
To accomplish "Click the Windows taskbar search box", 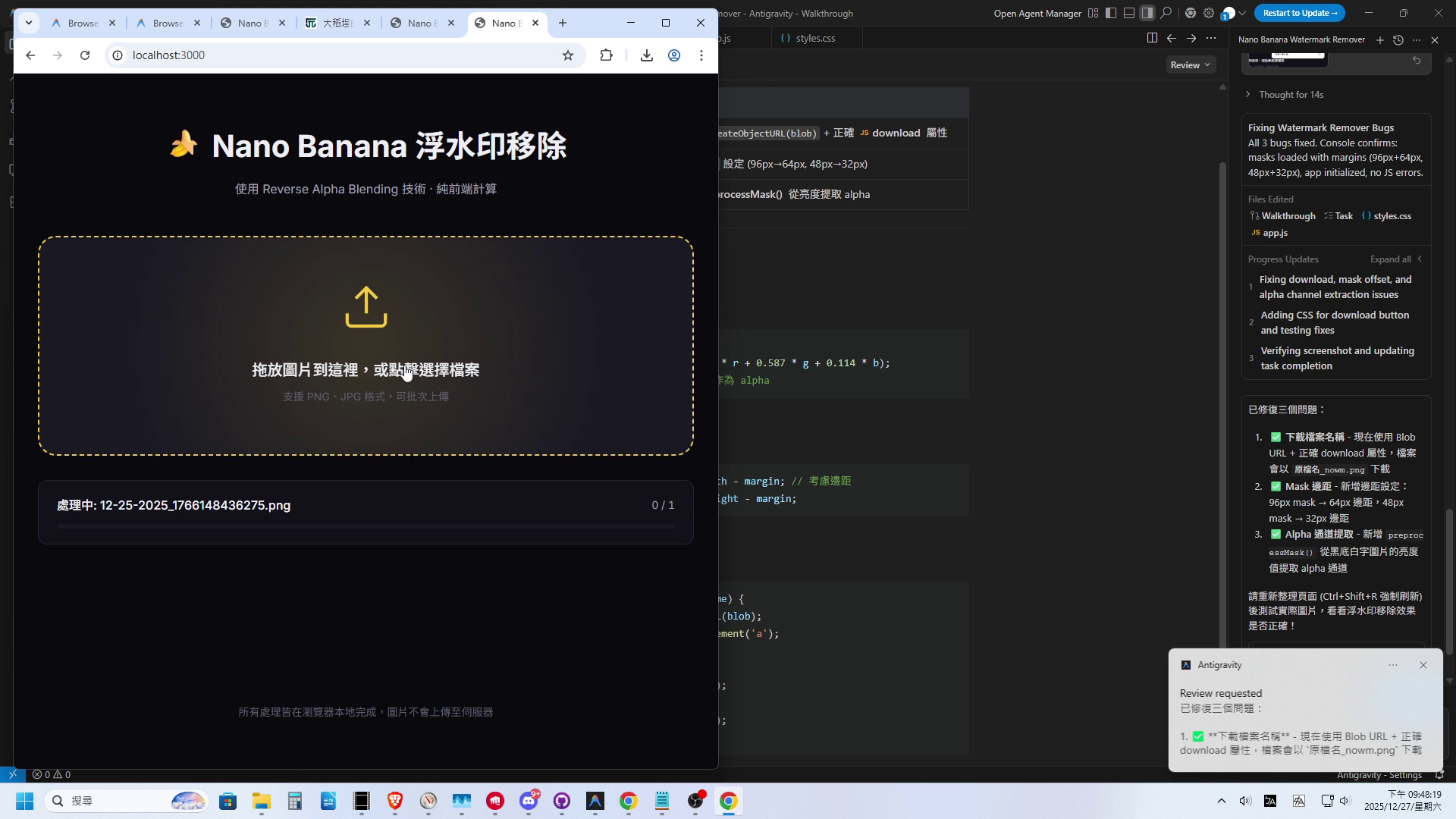I will click(126, 801).
